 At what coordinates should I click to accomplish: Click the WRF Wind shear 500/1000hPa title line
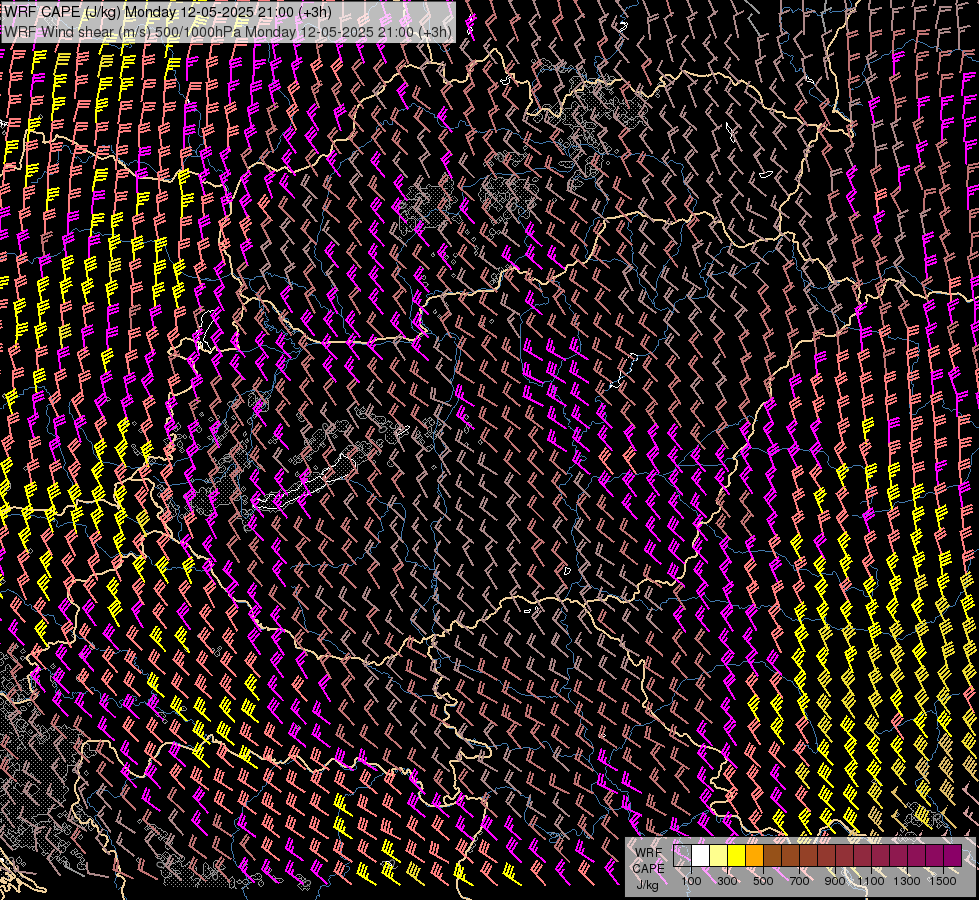click(x=228, y=32)
